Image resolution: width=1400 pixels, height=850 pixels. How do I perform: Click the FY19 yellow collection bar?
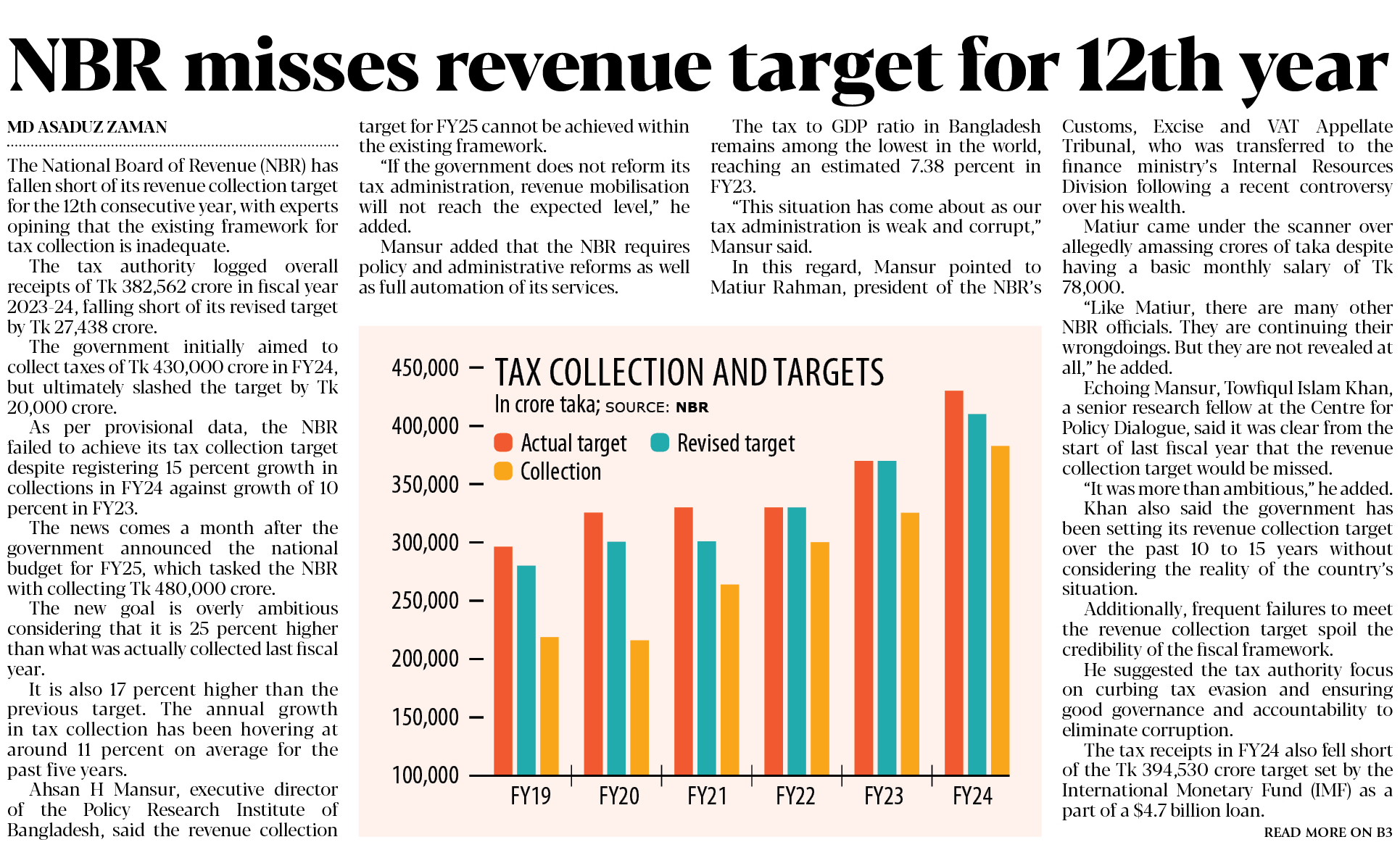click(x=550, y=707)
